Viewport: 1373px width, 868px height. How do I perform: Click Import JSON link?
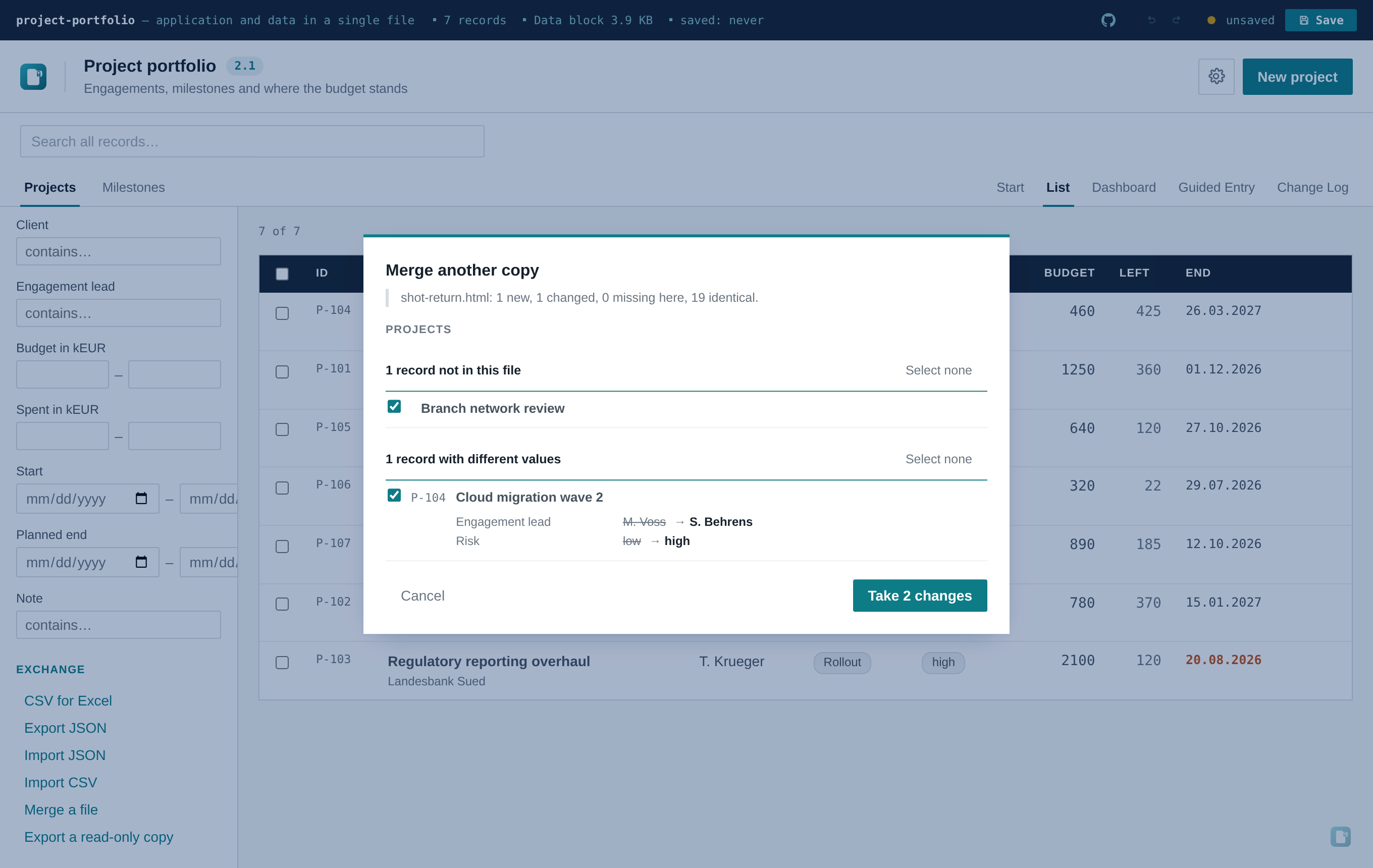(65, 755)
